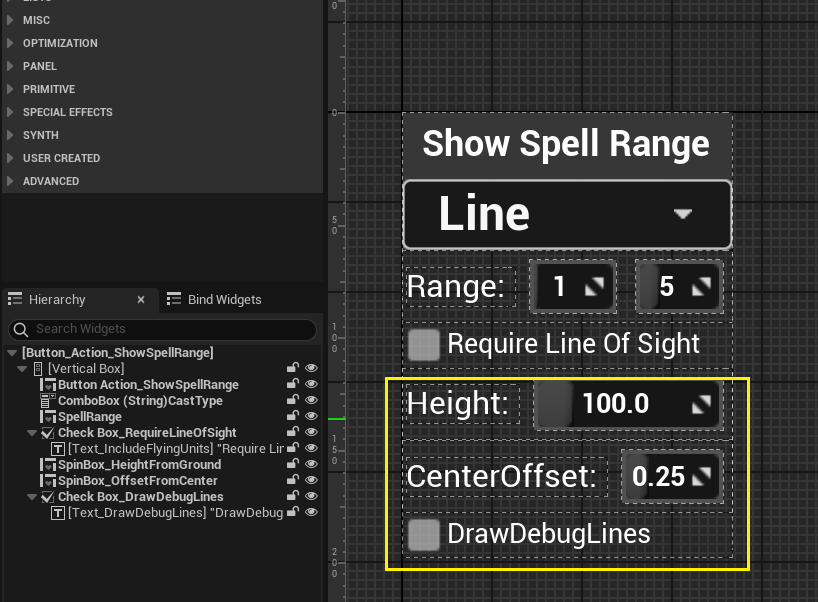818x602 pixels.
Task: Focus the Search Widgets field
Action: click(162, 329)
